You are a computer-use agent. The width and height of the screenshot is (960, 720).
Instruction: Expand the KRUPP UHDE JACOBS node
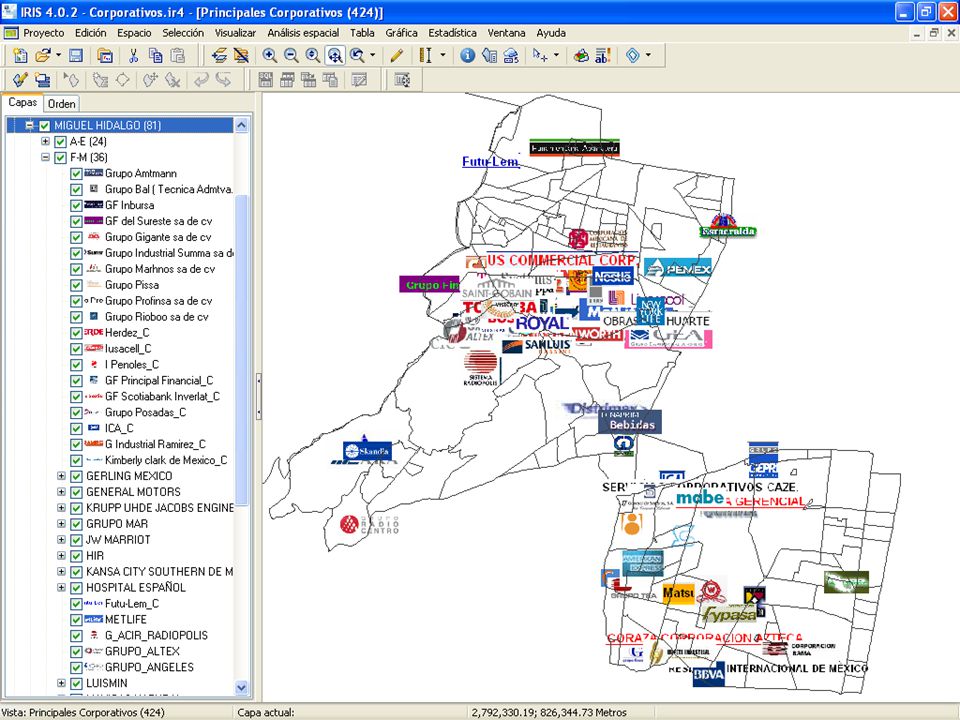coord(61,508)
